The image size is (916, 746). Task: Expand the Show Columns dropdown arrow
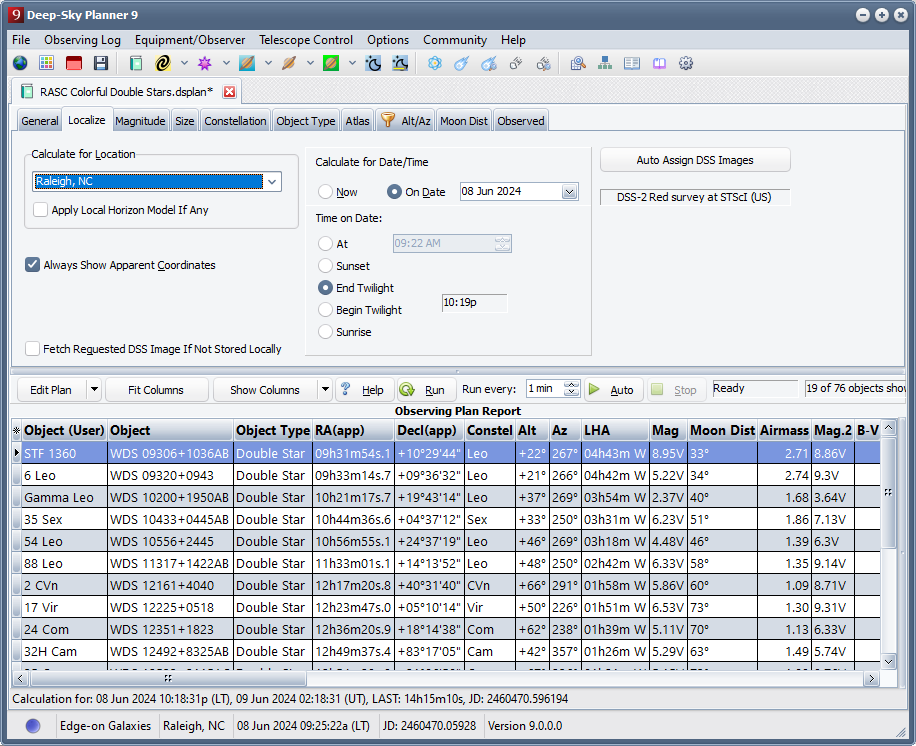[x=324, y=390]
